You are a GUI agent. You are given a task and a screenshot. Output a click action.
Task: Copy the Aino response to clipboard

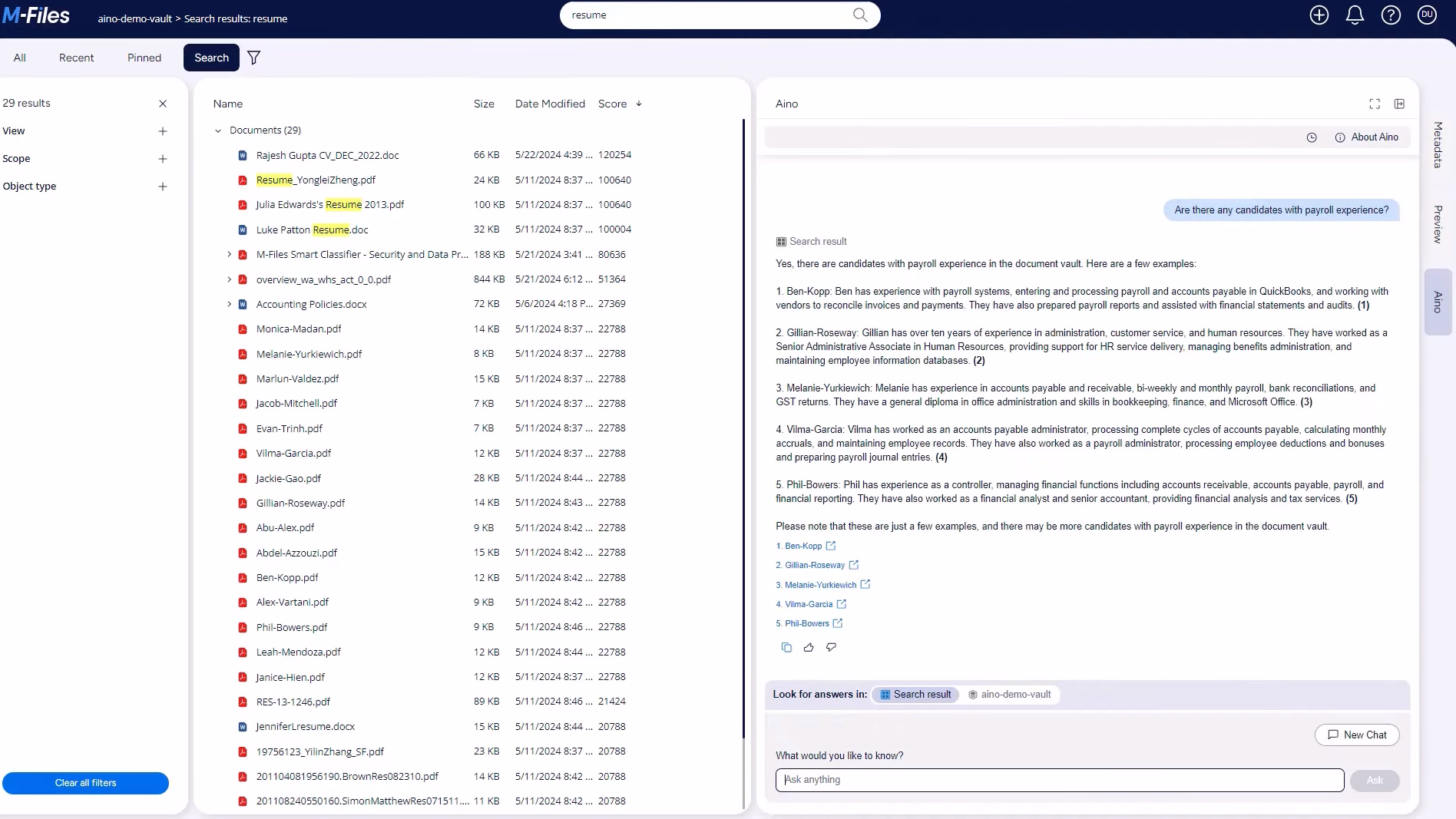[x=786, y=647]
